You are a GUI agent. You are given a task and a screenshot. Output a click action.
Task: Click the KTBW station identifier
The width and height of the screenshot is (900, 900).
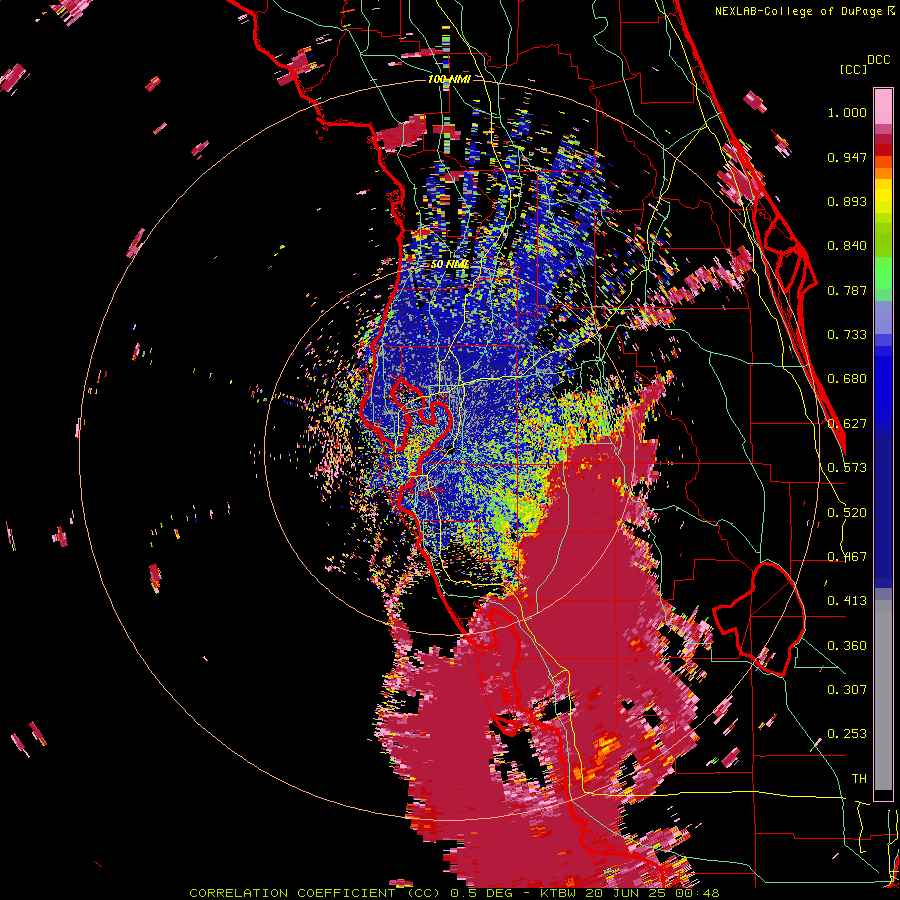[x=558, y=893]
